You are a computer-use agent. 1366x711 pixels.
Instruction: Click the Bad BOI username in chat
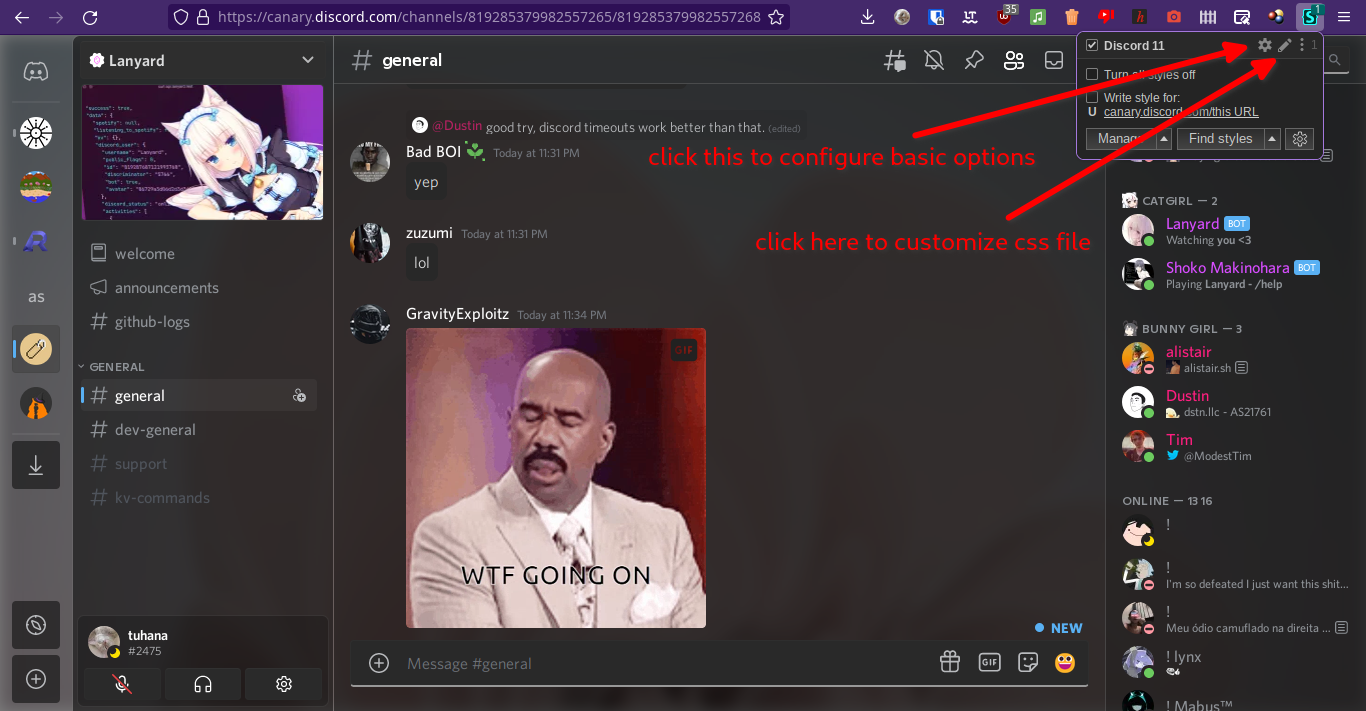click(x=433, y=152)
